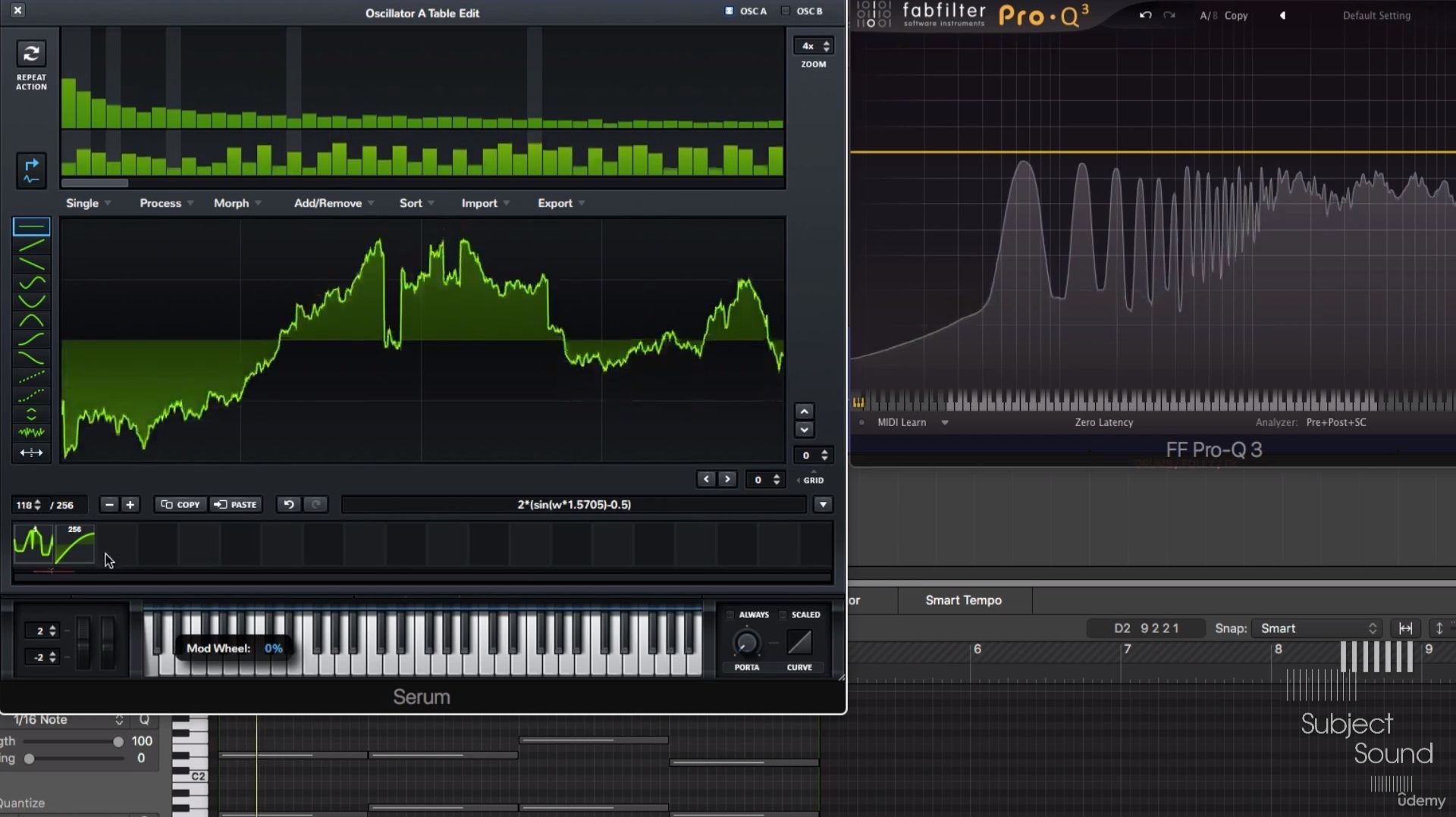Image resolution: width=1456 pixels, height=817 pixels.
Task: Select the ramp down draw shape tool
Action: [31, 265]
